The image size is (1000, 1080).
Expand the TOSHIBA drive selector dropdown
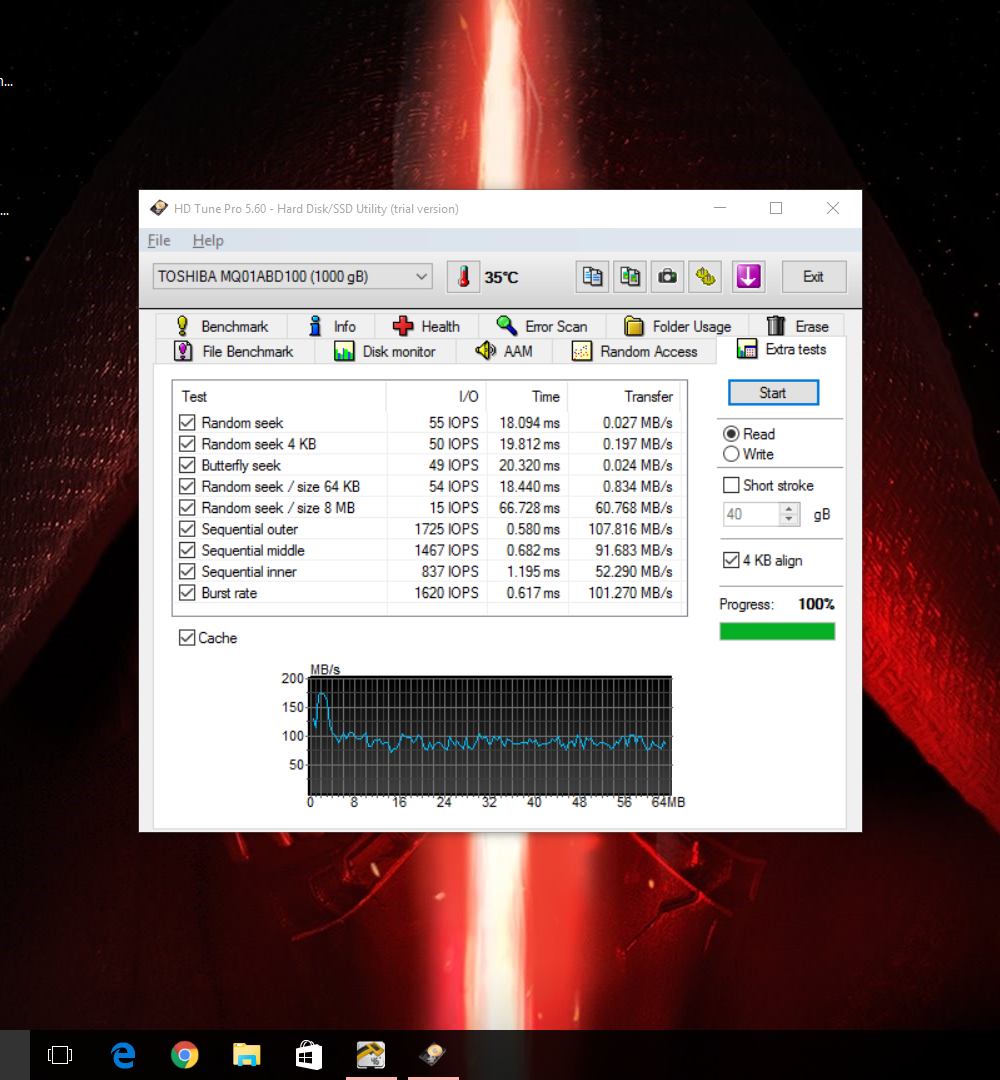point(293,276)
